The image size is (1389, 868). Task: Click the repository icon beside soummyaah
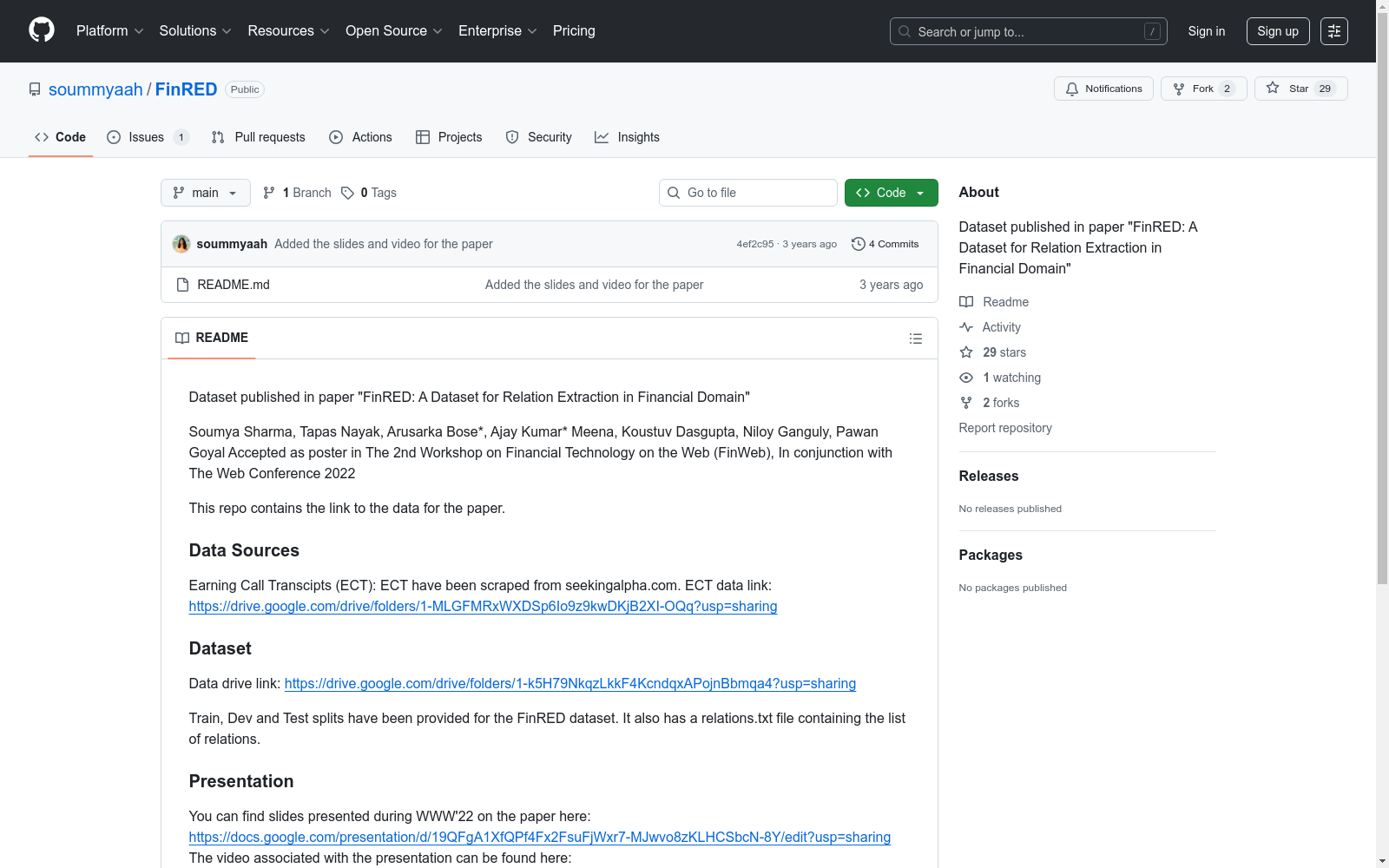click(x=35, y=89)
